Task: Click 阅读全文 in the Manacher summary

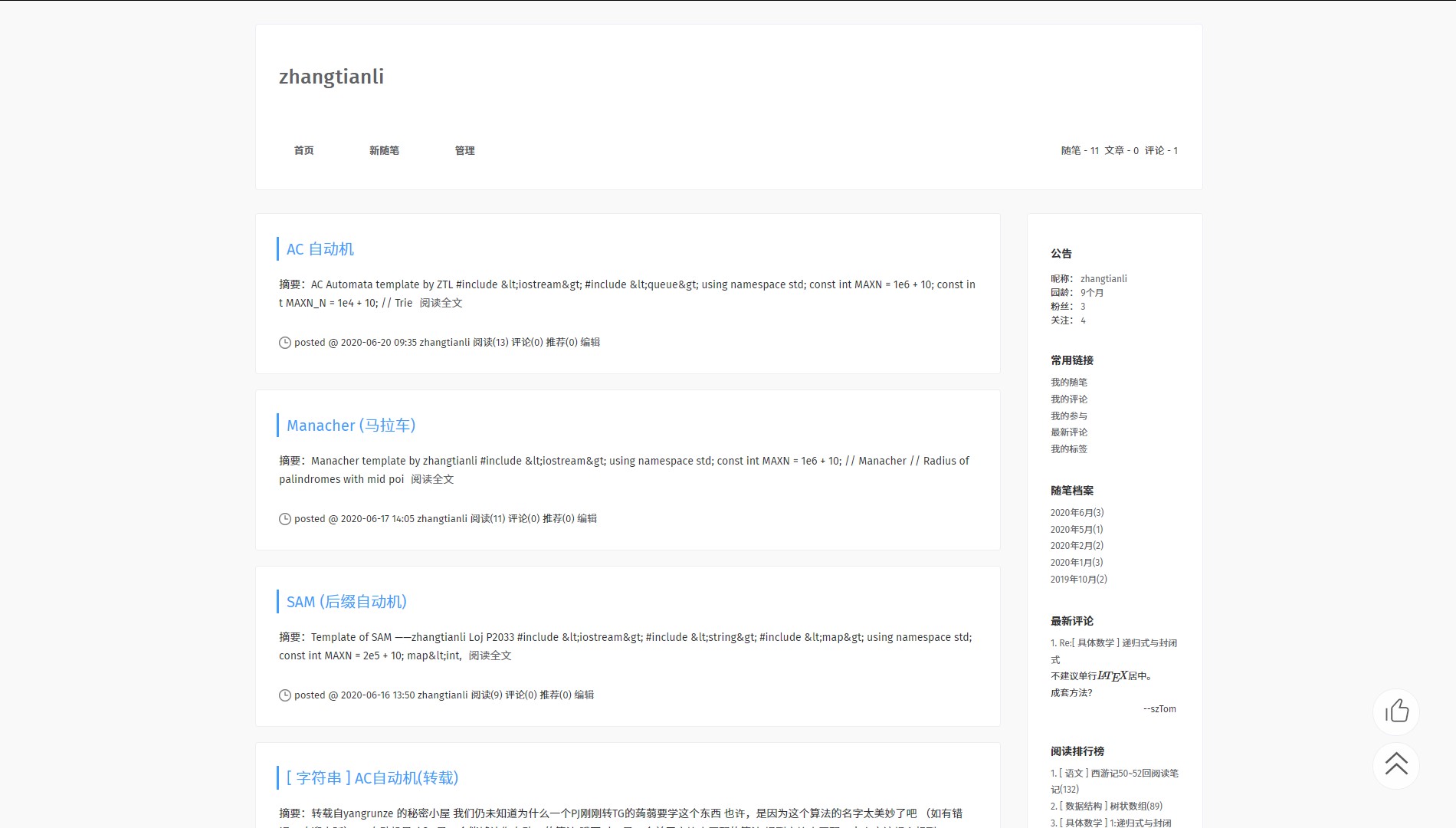Action: tap(432, 479)
